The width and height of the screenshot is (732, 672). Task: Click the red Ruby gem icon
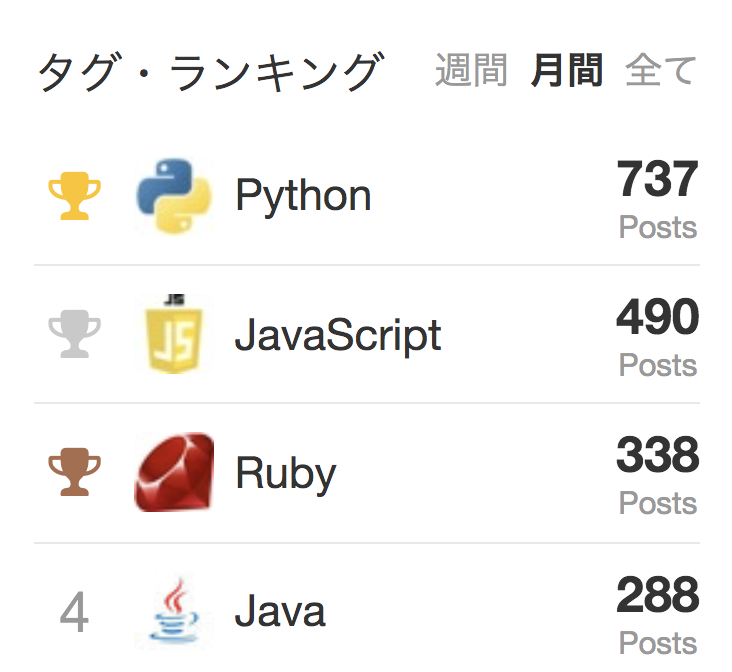(174, 472)
